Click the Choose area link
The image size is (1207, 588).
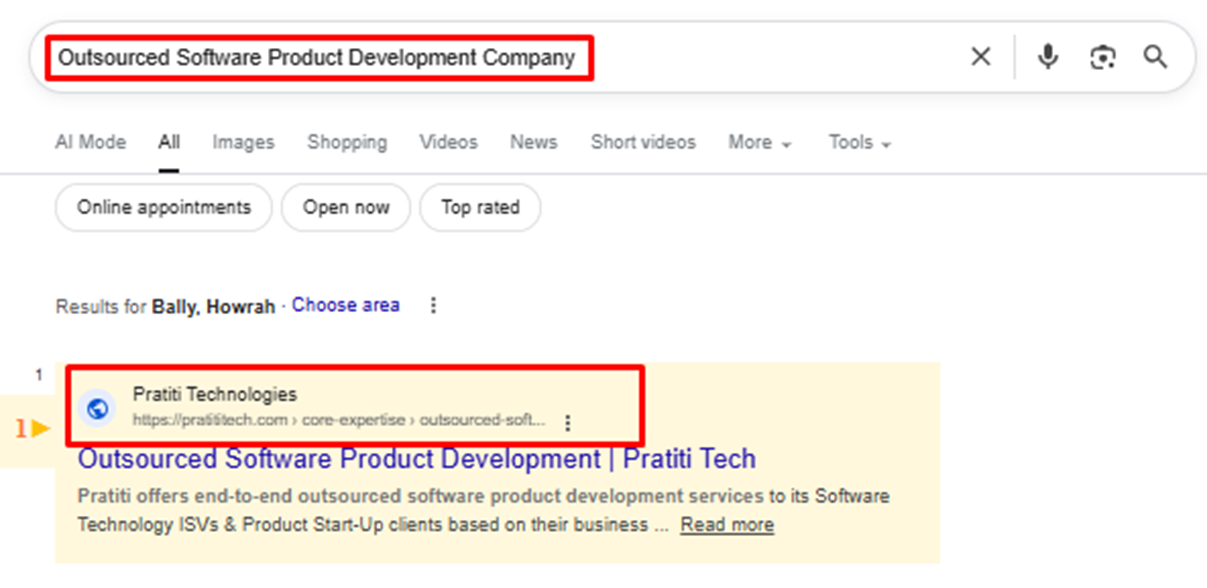click(345, 306)
